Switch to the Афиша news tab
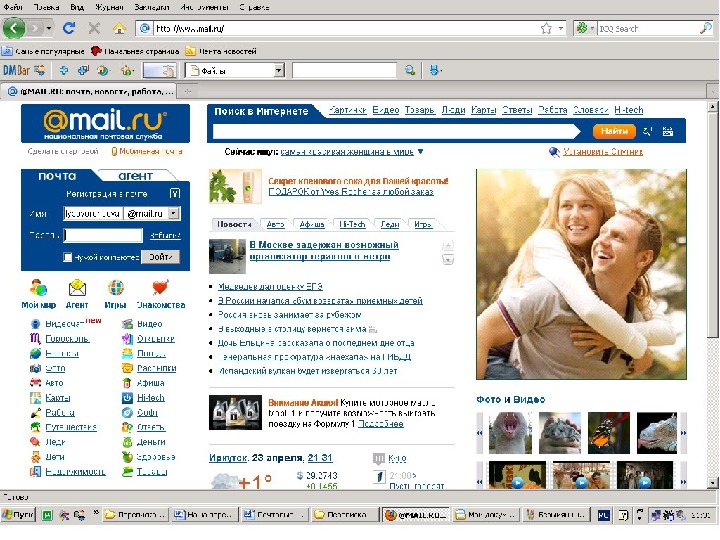The width and height of the screenshot is (720, 540). tap(312, 224)
